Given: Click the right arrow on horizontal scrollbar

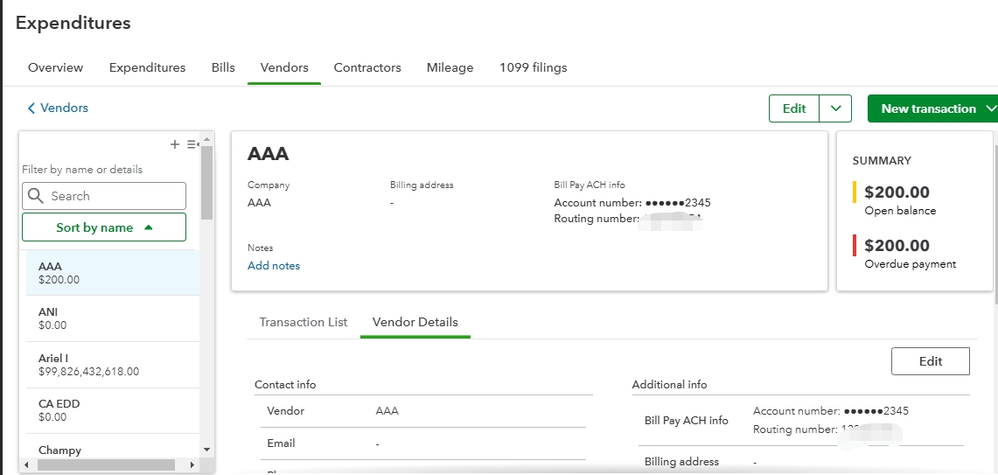Looking at the screenshot, I should click(193, 465).
